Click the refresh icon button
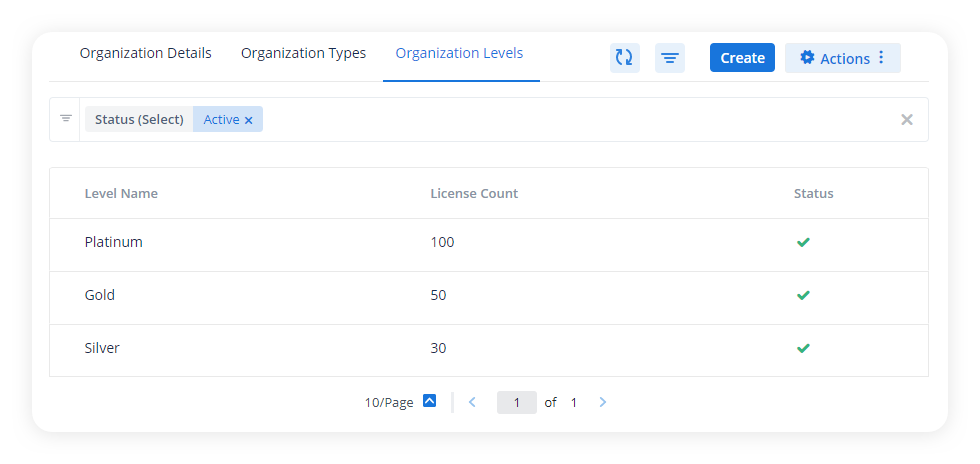The height and width of the screenshot is (464, 980). point(624,58)
